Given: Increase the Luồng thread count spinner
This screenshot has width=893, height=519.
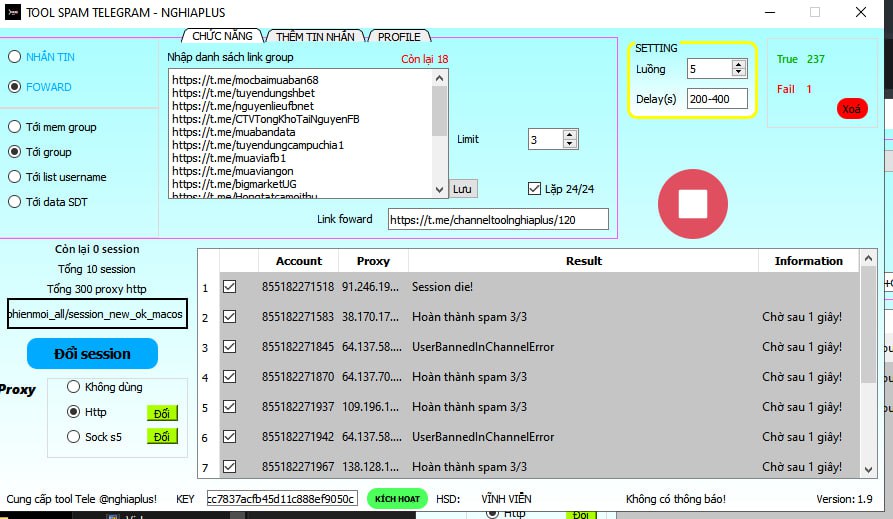Looking at the screenshot, I should 739,64.
